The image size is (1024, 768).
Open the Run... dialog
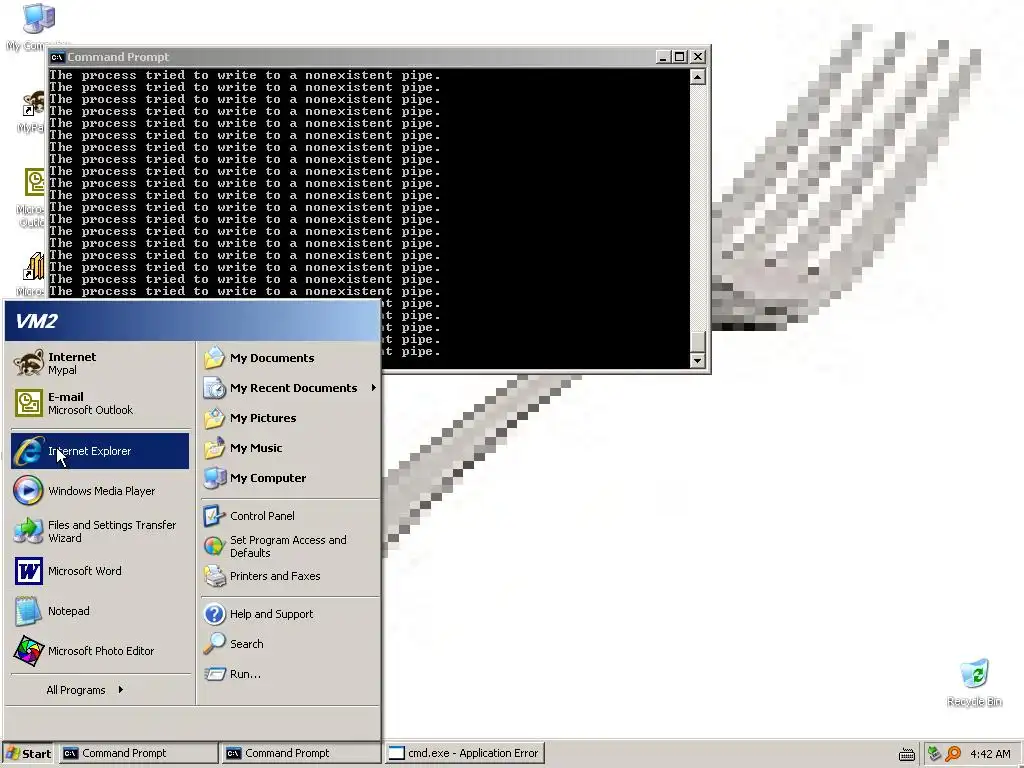[x=290, y=674]
